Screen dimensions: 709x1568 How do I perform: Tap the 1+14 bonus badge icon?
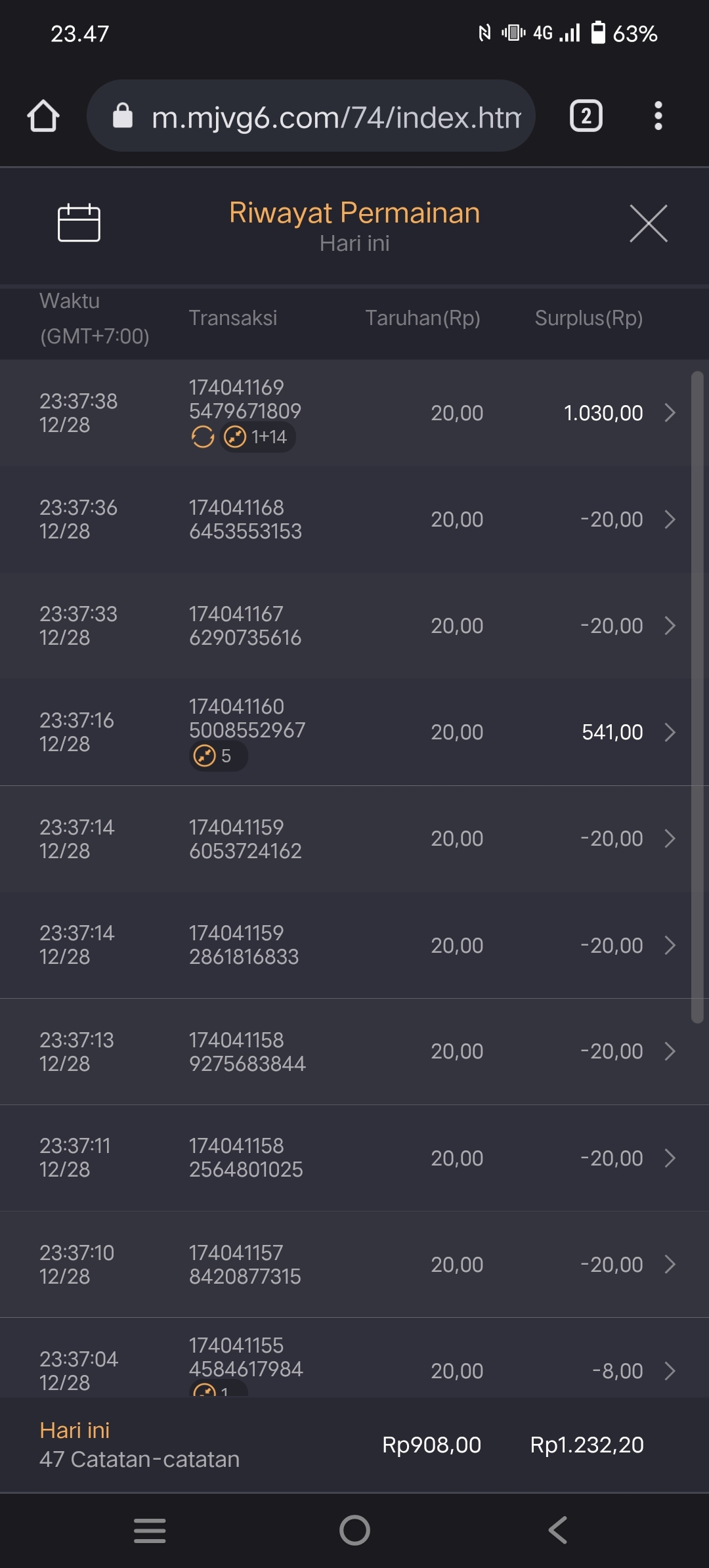(257, 437)
